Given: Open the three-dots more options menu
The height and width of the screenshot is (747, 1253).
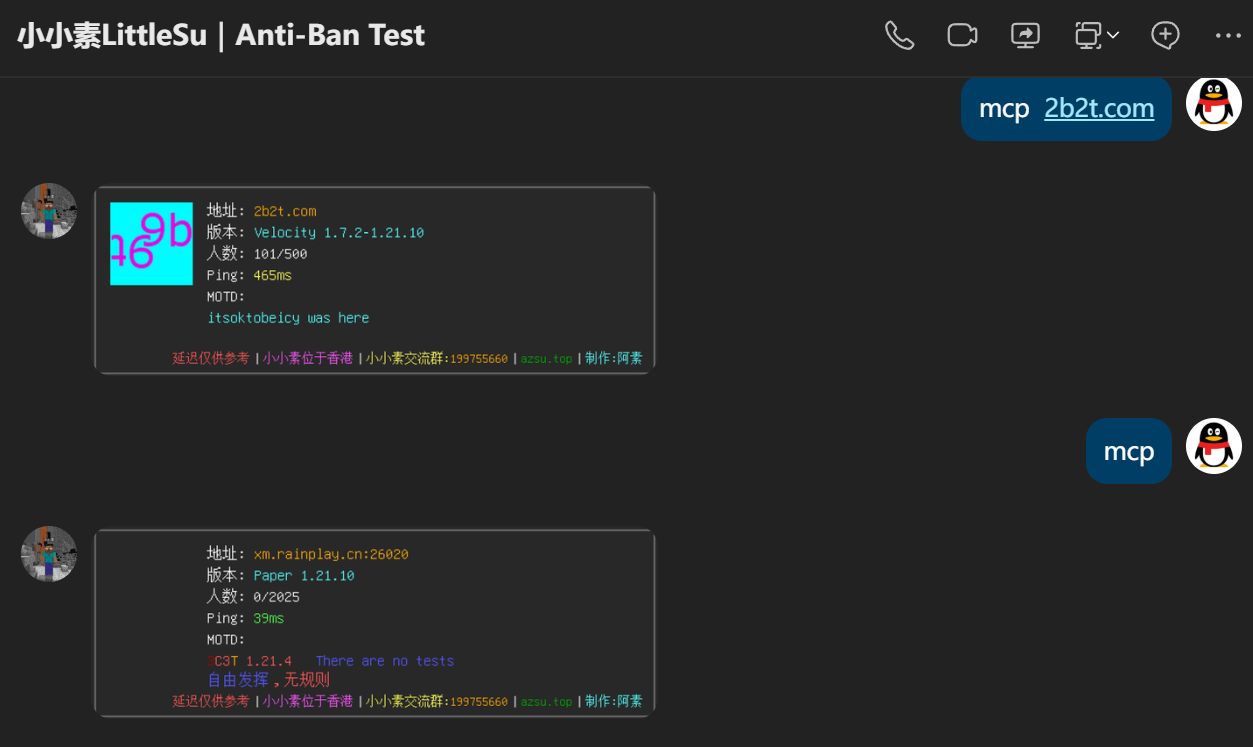Looking at the screenshot, I should click(1228, 35).
